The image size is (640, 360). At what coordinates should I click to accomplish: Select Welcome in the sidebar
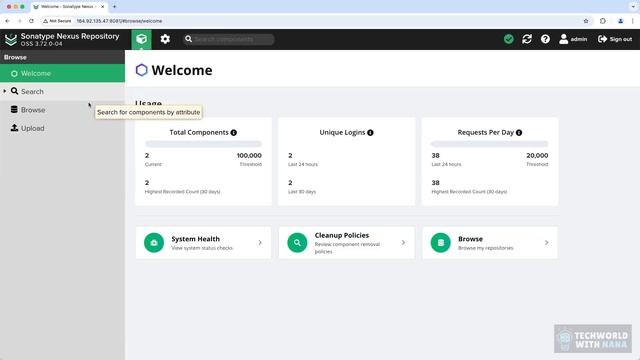click(x=62, y=73)
